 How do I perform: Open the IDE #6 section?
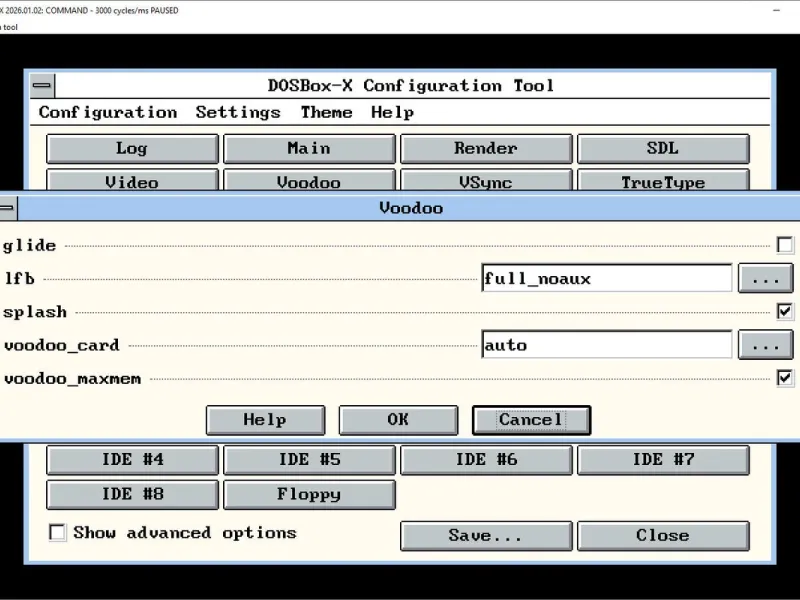tap(486, 460)
